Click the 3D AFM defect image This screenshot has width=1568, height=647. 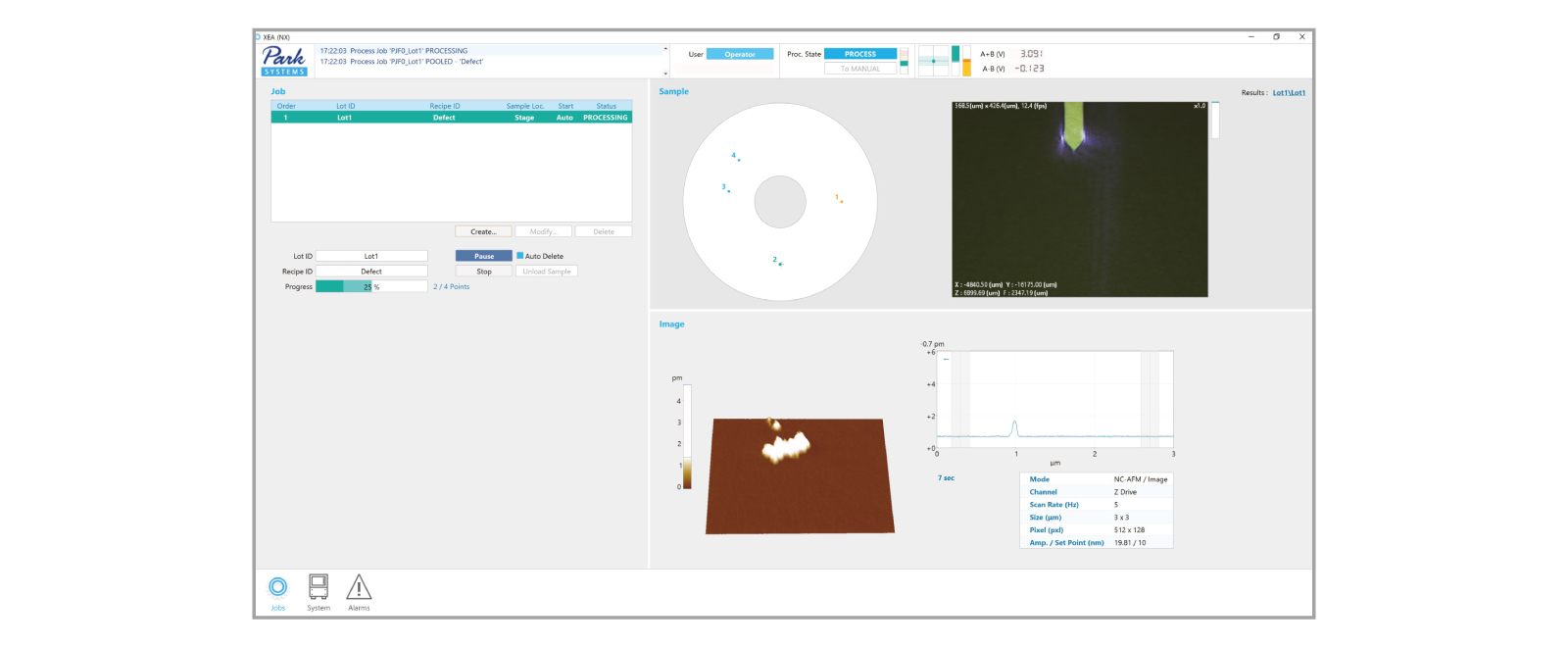[x=799, y=475]
